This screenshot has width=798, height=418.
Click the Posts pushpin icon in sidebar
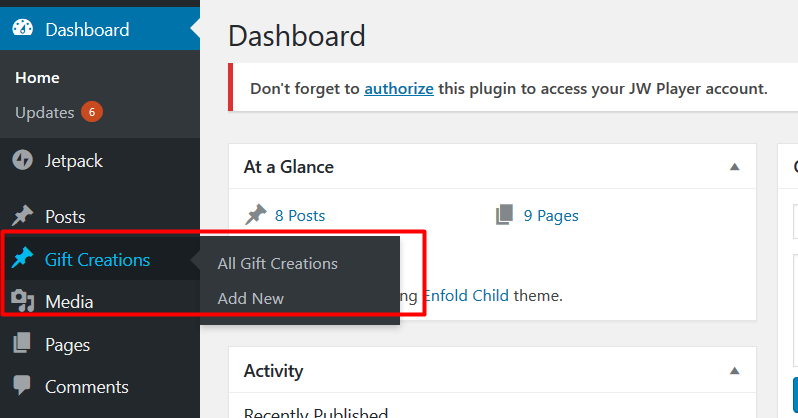point(22,216)
